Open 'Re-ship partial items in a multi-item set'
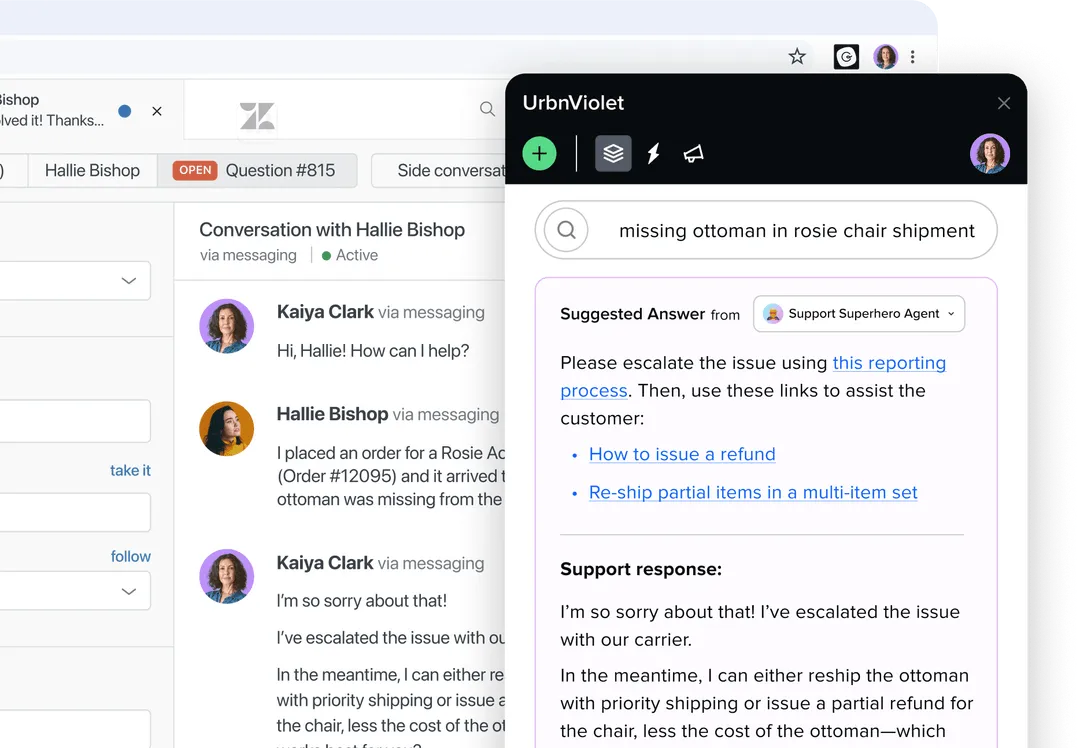The image size is (1080, 748). [753, 492]
